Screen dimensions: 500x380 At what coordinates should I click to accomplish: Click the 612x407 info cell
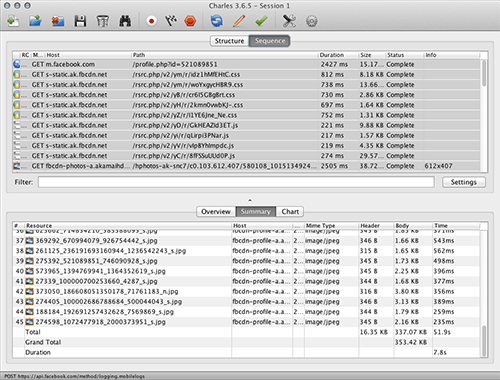[438, 166]
